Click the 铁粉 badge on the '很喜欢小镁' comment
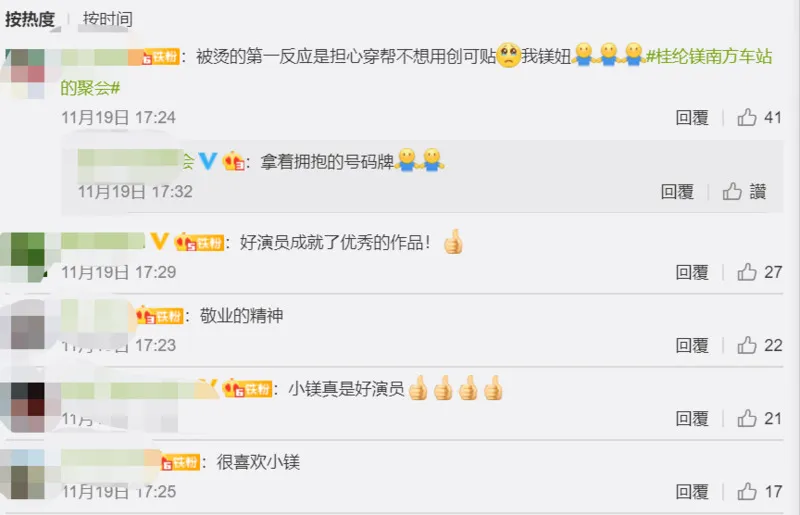This screenshot has height=515, width=800. pos(180,462)
